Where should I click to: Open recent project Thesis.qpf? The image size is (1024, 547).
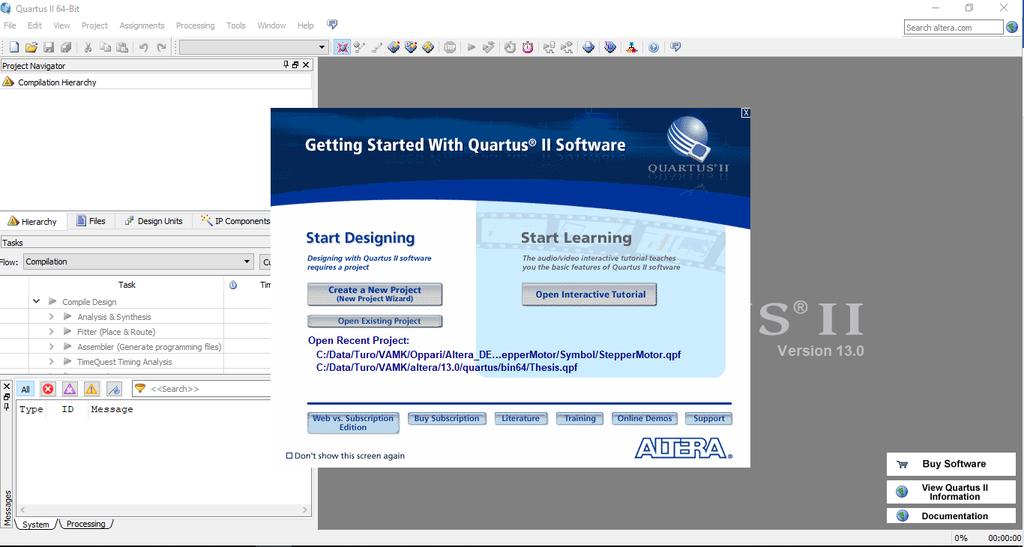447,367
